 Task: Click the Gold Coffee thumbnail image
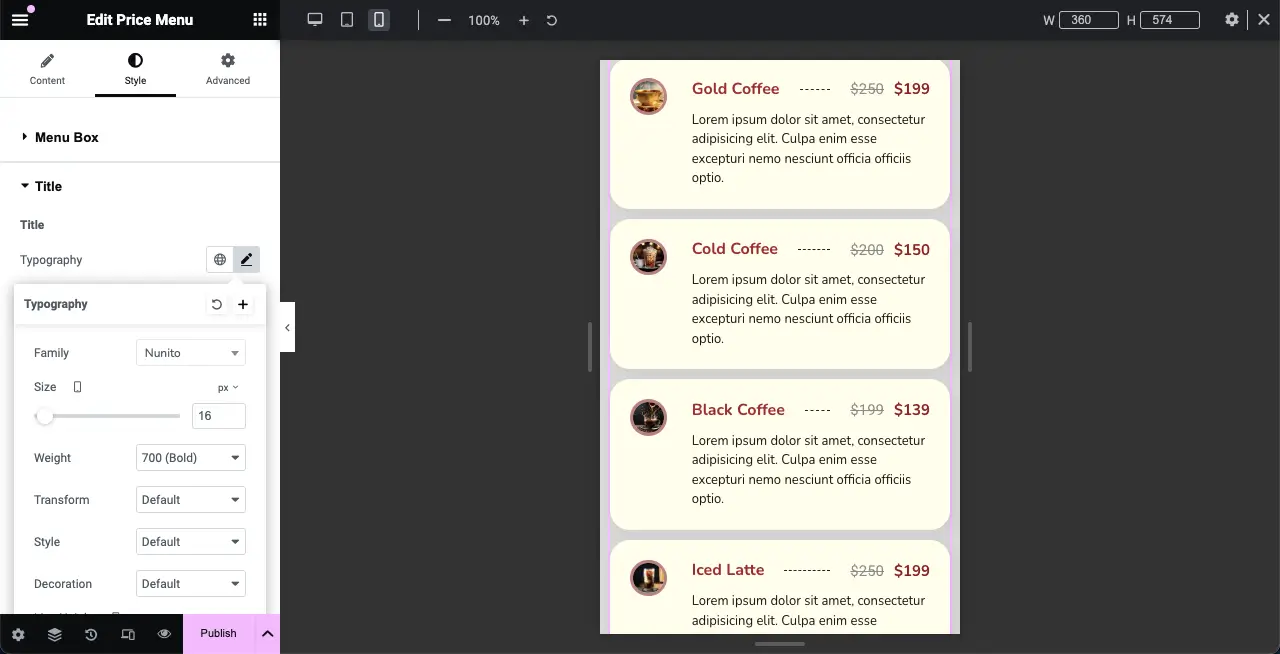point(648,96)
